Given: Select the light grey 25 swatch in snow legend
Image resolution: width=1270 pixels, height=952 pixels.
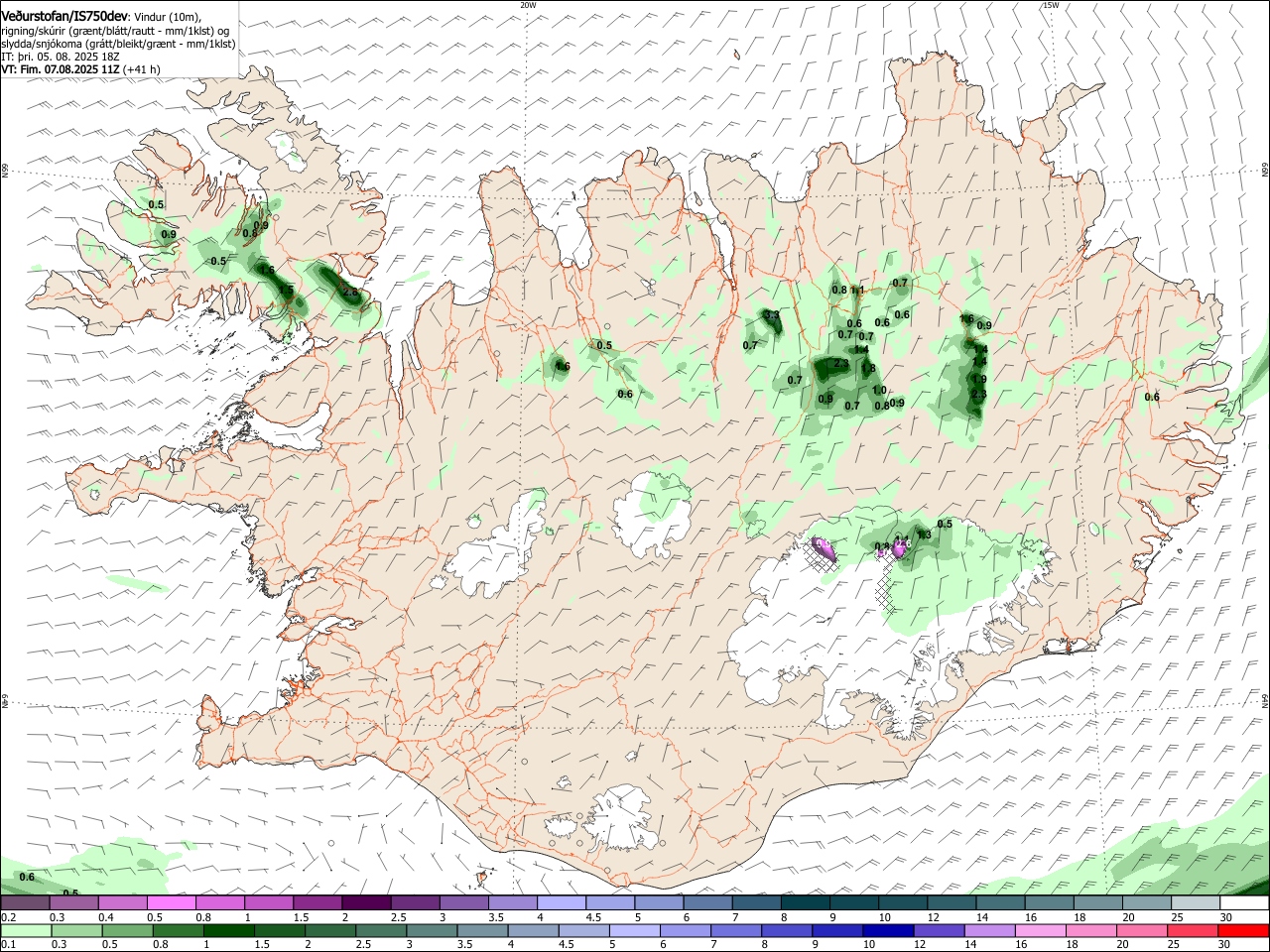Looking at the screenshot, I should (1196, 903).
